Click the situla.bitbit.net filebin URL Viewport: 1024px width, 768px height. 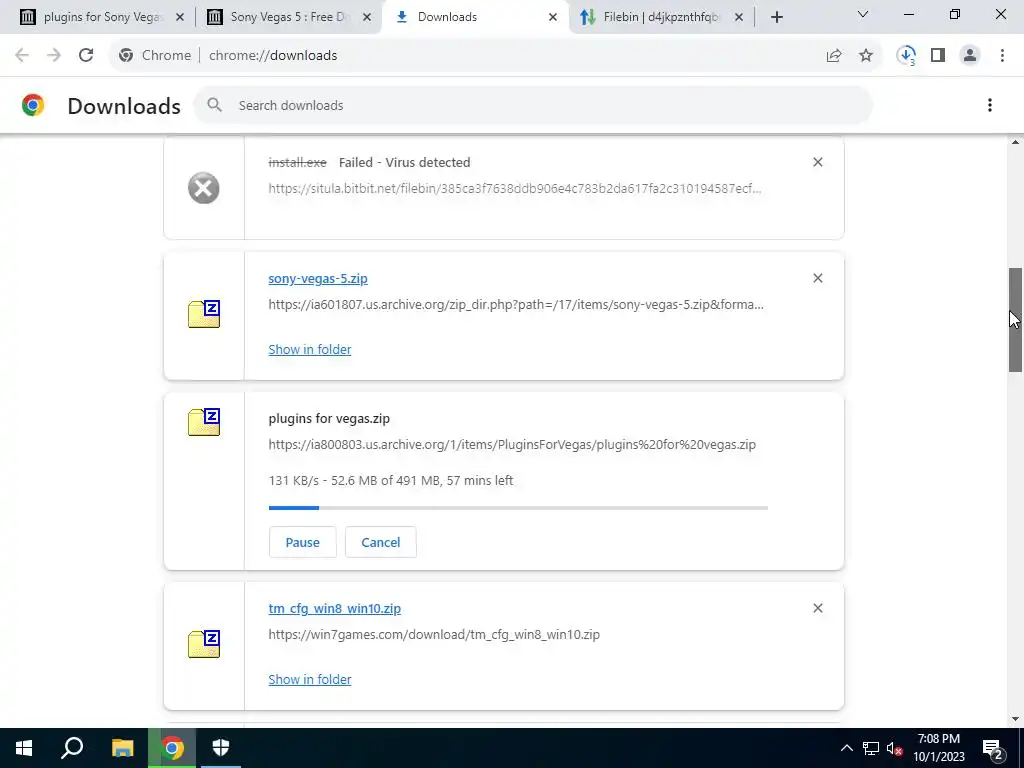(515, 188)
